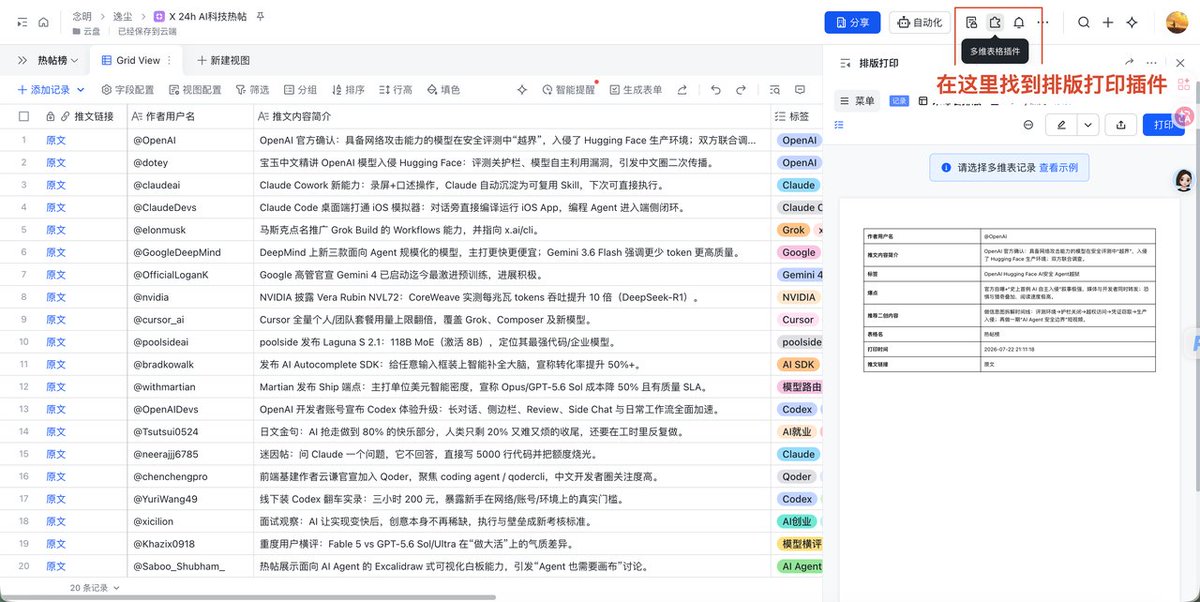Click the AI SDK tag chip
This screenshot has width=1200, height=602.
798,365
